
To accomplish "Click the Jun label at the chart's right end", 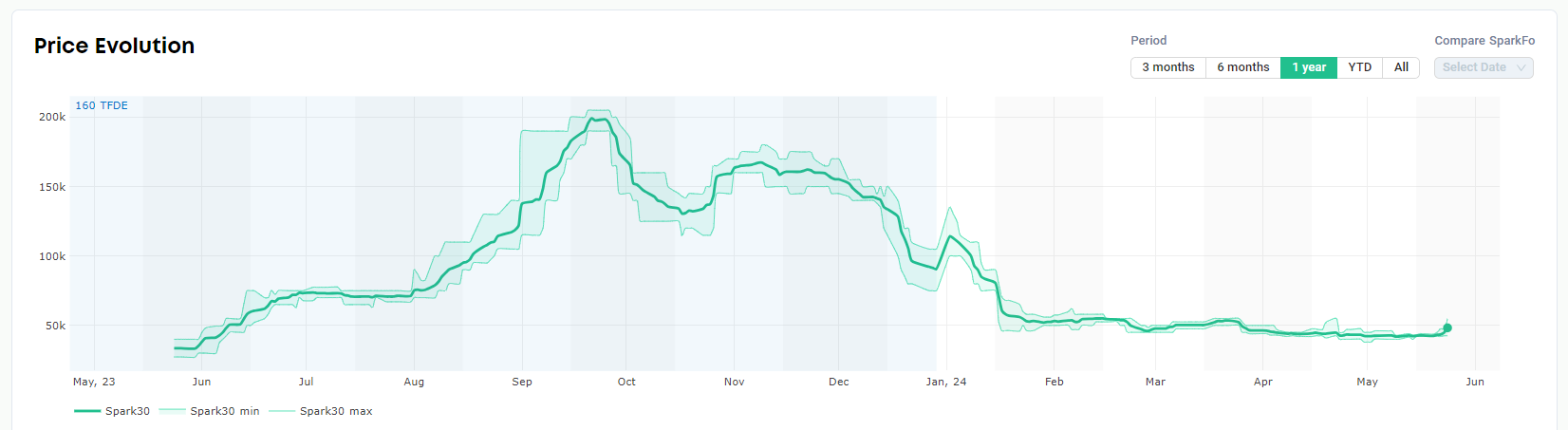I will coord(1475,382).
